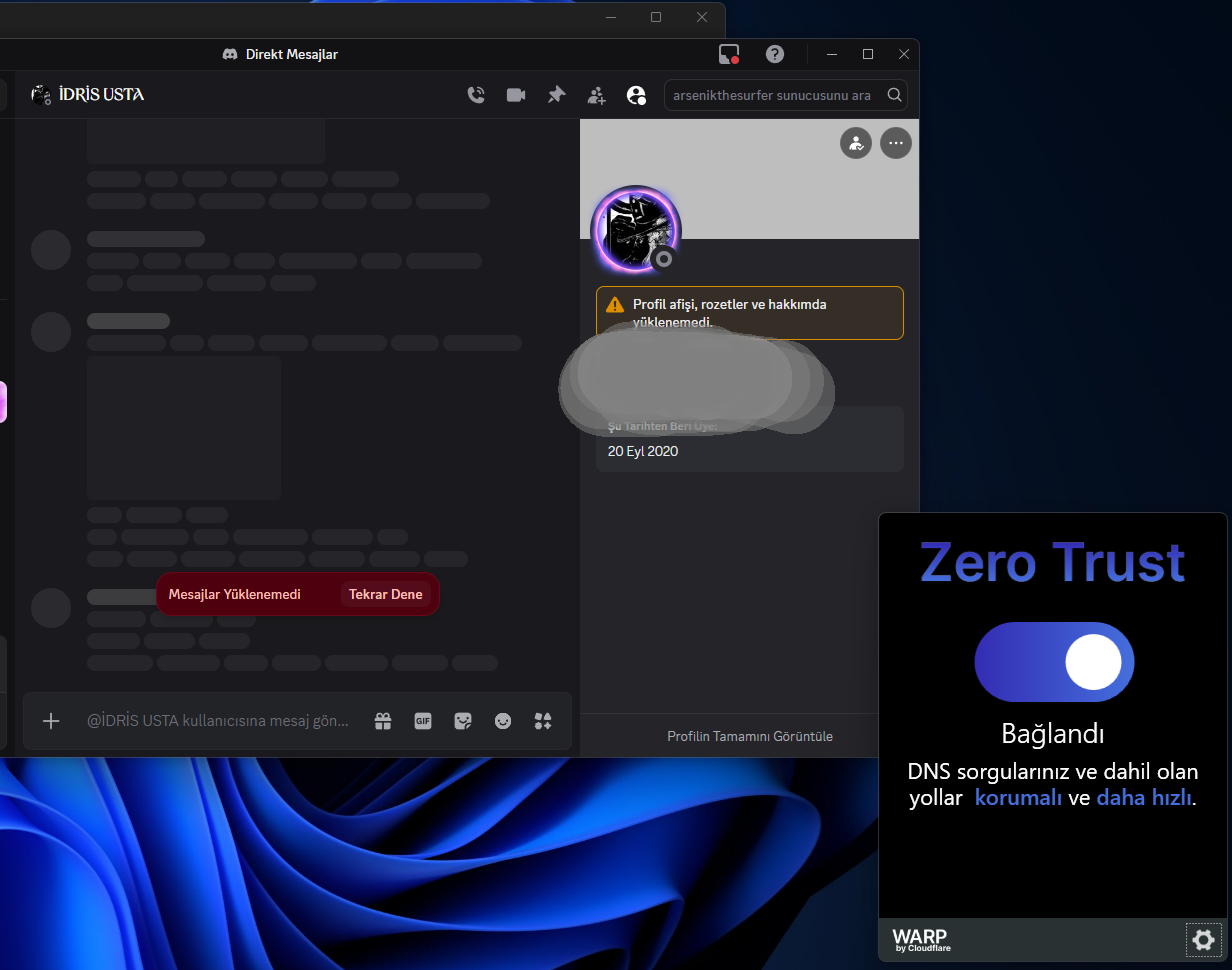This screenshot has height=970, width=1232.
Task: Start a voice call with İDRİS USTA
Action: coord(476,94)
